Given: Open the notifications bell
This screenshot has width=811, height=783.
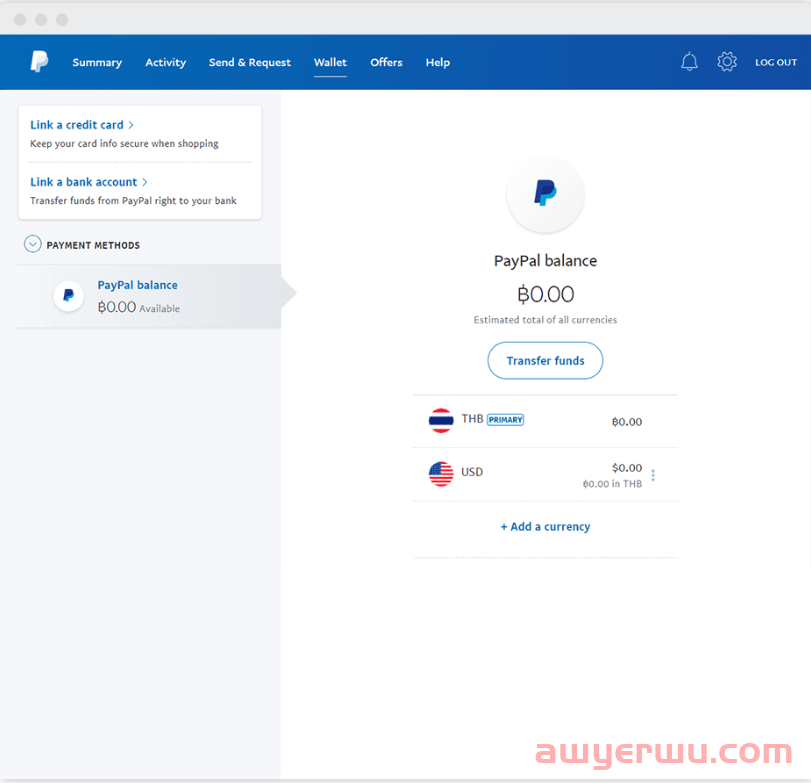Looking at the screenshot, I should [689, 62].
